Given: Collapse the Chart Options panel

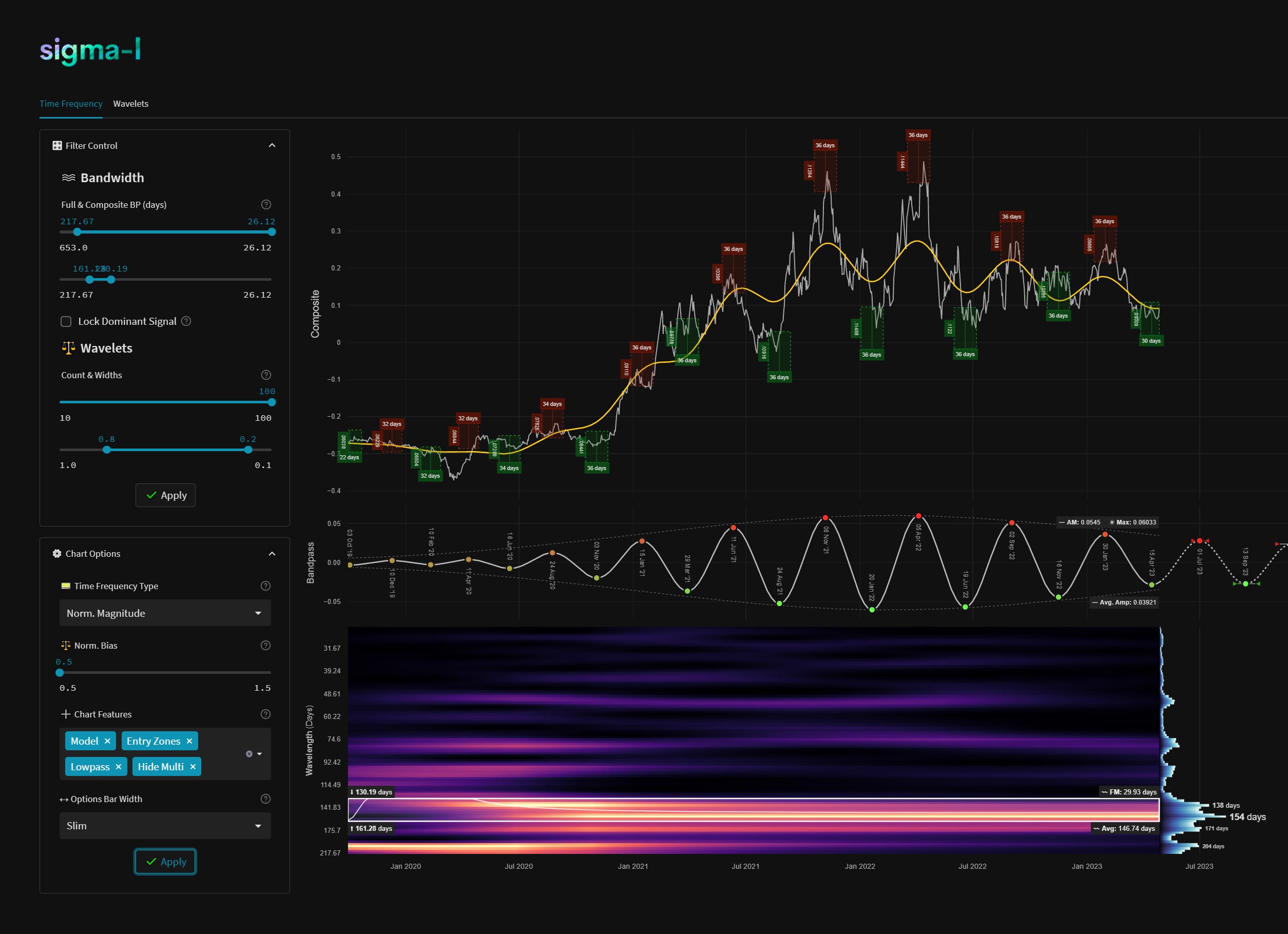Looking at the screenshot, I should click(272, 554).
